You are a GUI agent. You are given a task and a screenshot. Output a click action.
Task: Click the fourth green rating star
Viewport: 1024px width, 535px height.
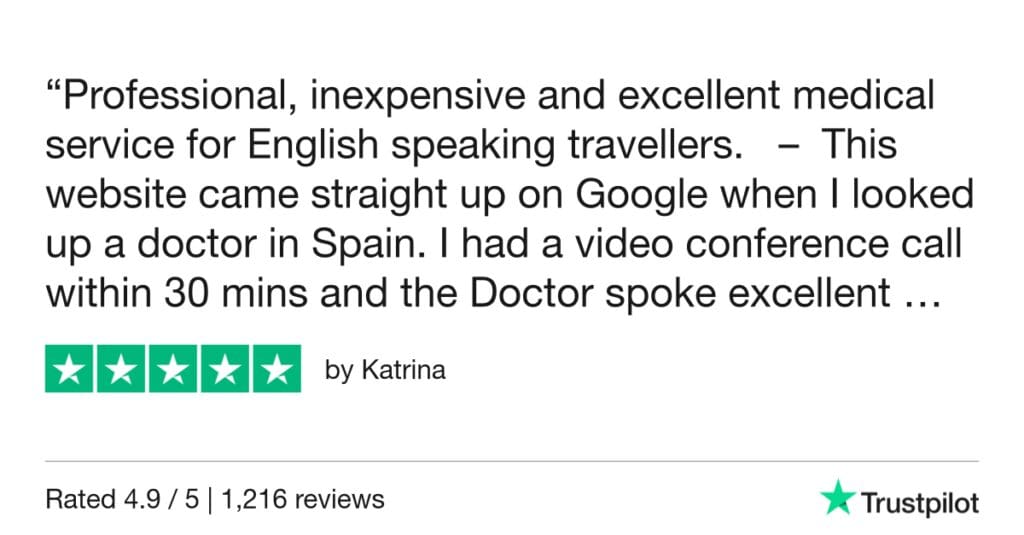click(x=224, y=369)
